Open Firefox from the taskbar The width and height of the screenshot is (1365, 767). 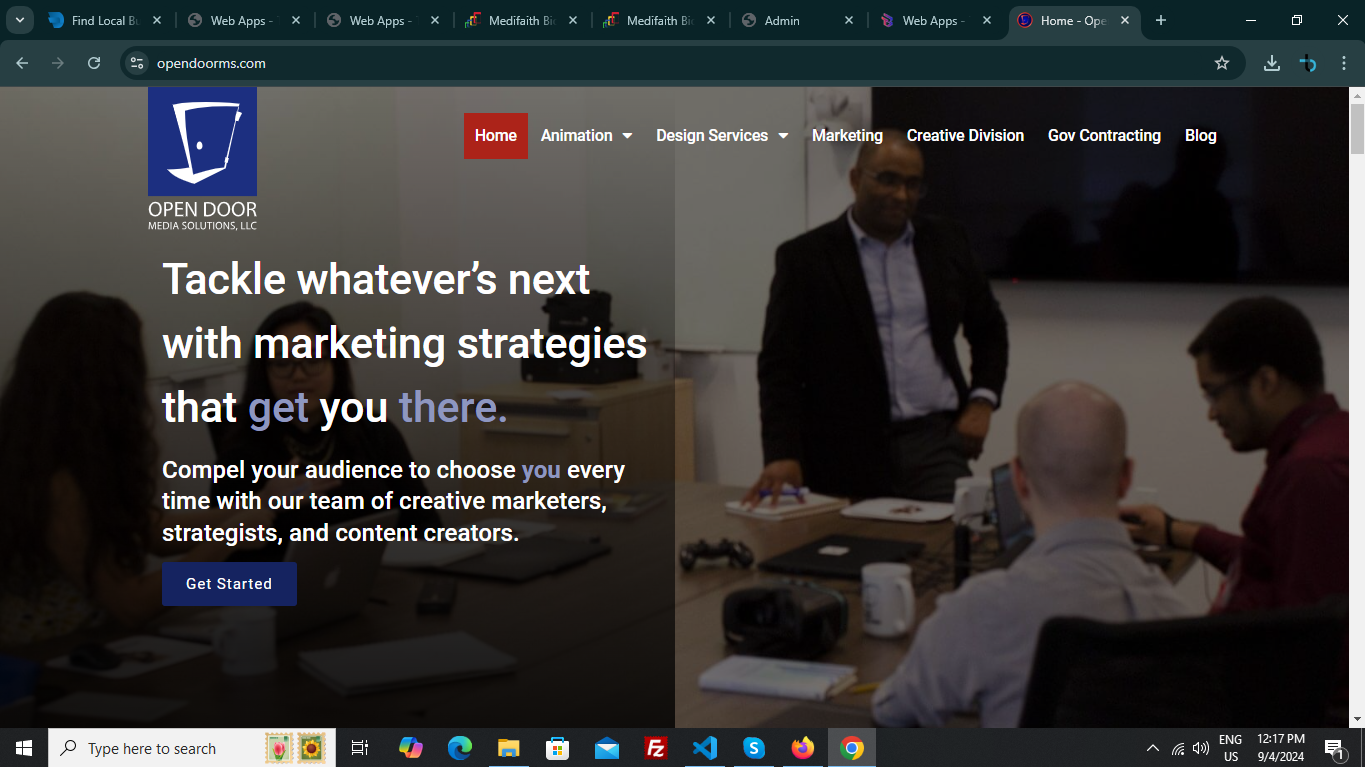pyautogui.click(x=802, y=748)
